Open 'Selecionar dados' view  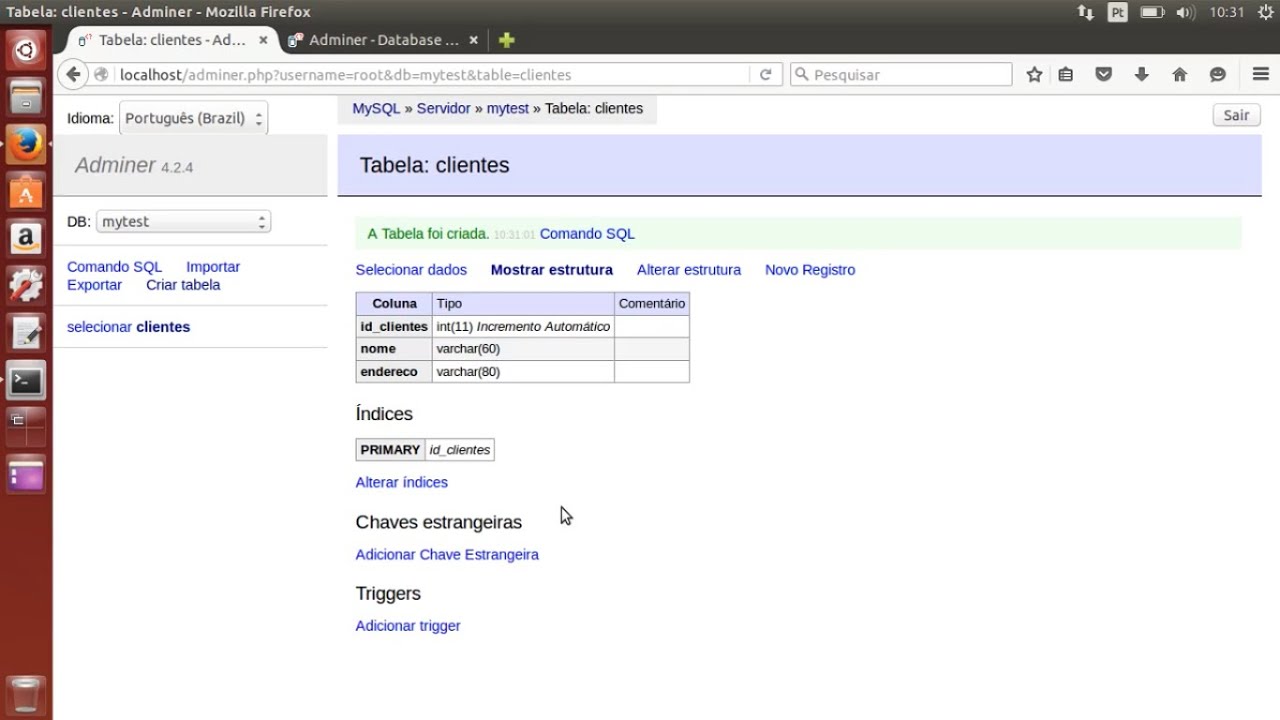pos(411,270)
